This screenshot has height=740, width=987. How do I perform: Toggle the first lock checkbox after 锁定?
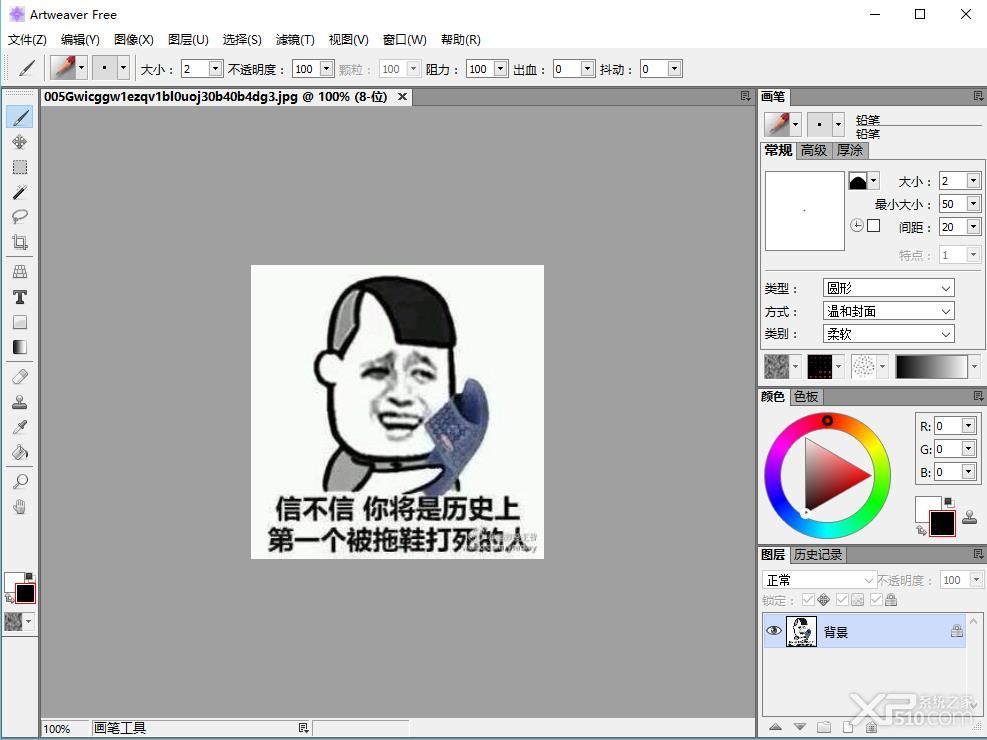tap(808, 600)
